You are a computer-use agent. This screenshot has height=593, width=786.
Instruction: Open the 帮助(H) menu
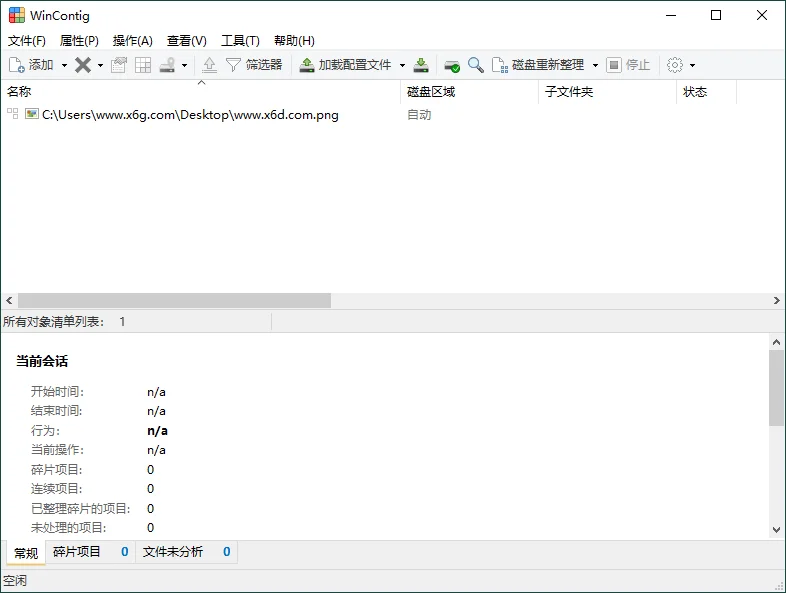[294, 41]
